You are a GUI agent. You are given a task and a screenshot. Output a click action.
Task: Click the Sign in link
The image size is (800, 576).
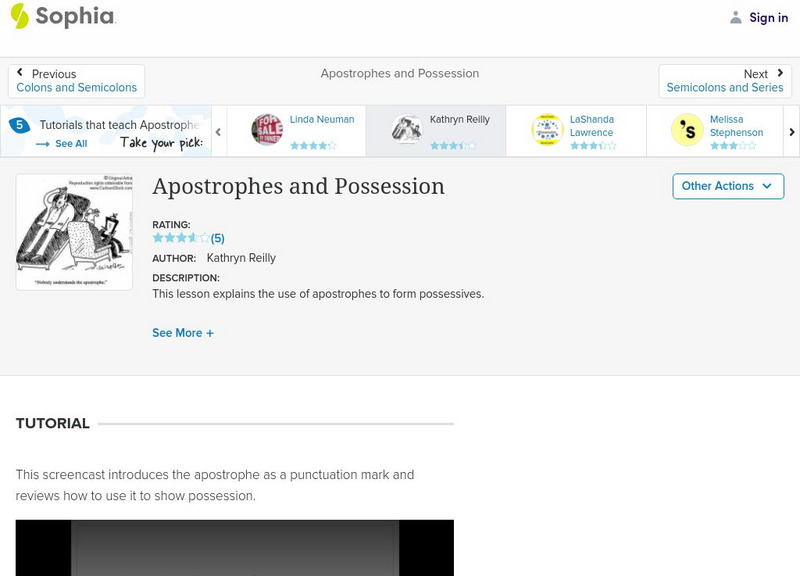pos(768,17)
